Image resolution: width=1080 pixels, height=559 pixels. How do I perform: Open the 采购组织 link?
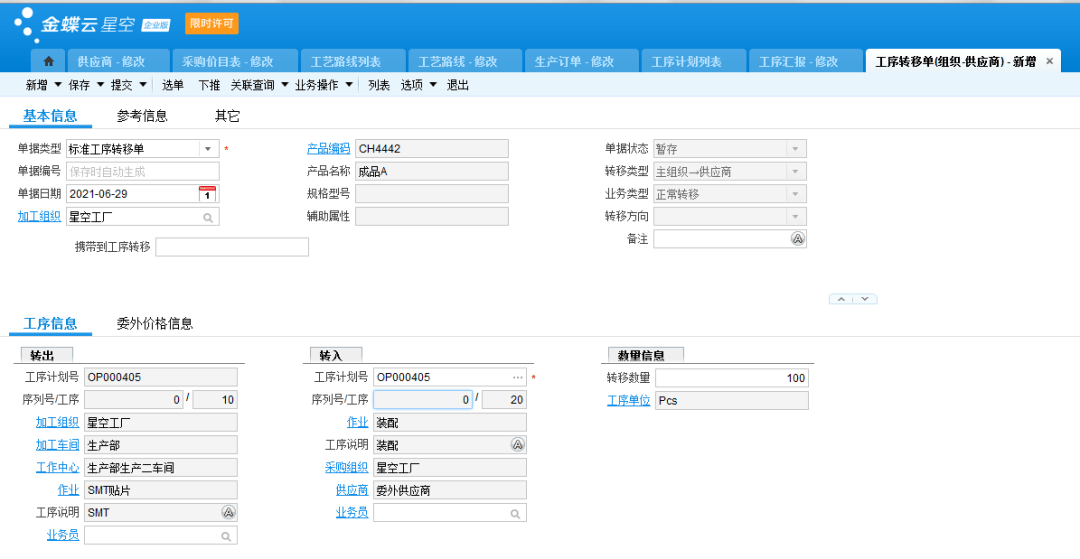tap(346, 467)
